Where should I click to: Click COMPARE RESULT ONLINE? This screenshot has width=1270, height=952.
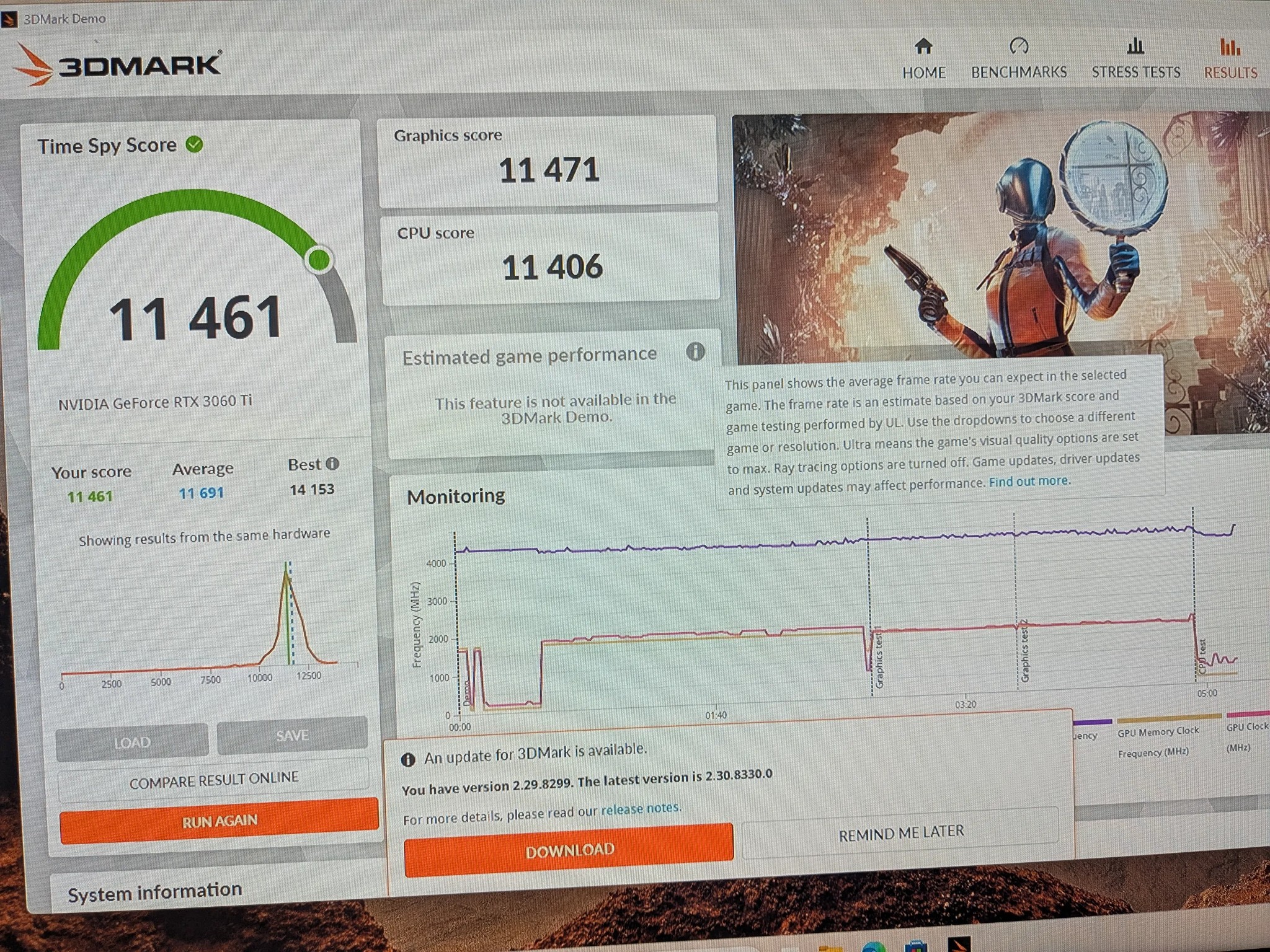click(214, 780)
